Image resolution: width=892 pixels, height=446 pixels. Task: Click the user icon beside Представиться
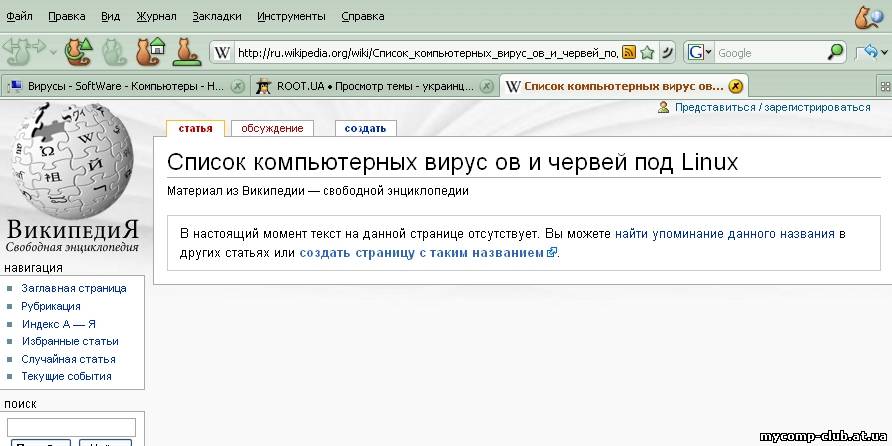tap(663, 107)
